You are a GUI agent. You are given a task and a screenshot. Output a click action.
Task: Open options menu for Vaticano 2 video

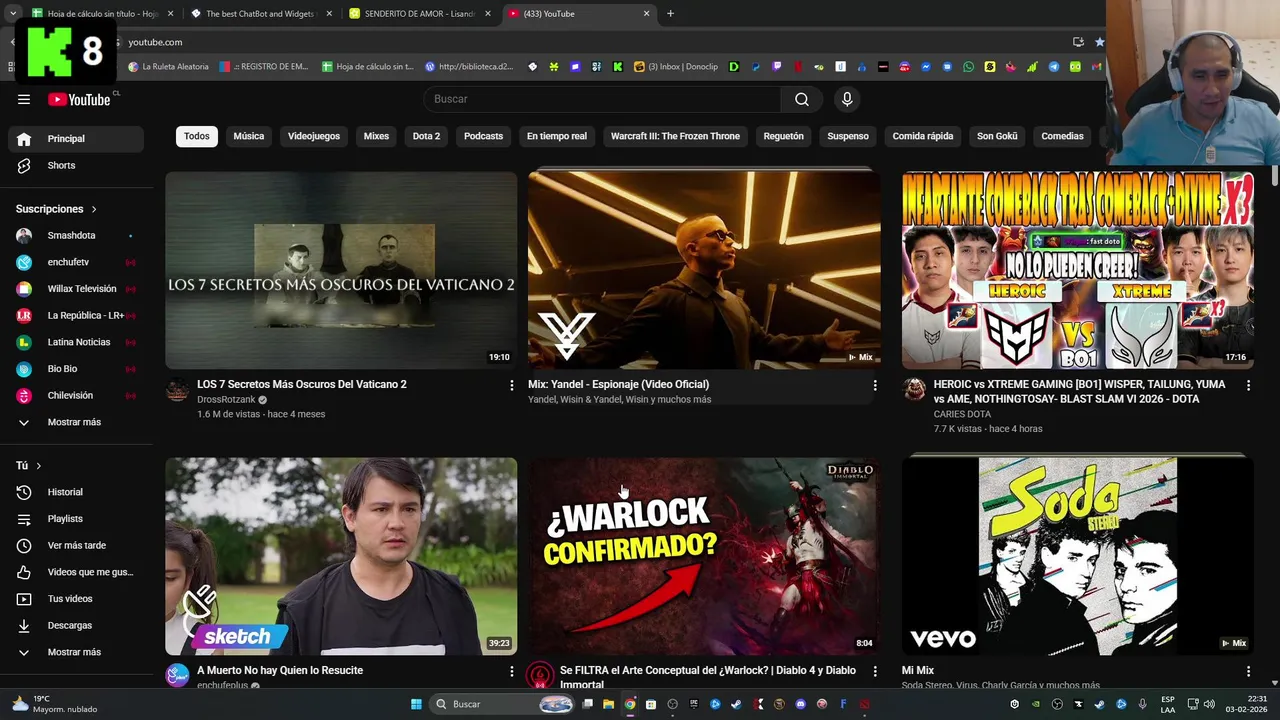(x=512, y=385)
